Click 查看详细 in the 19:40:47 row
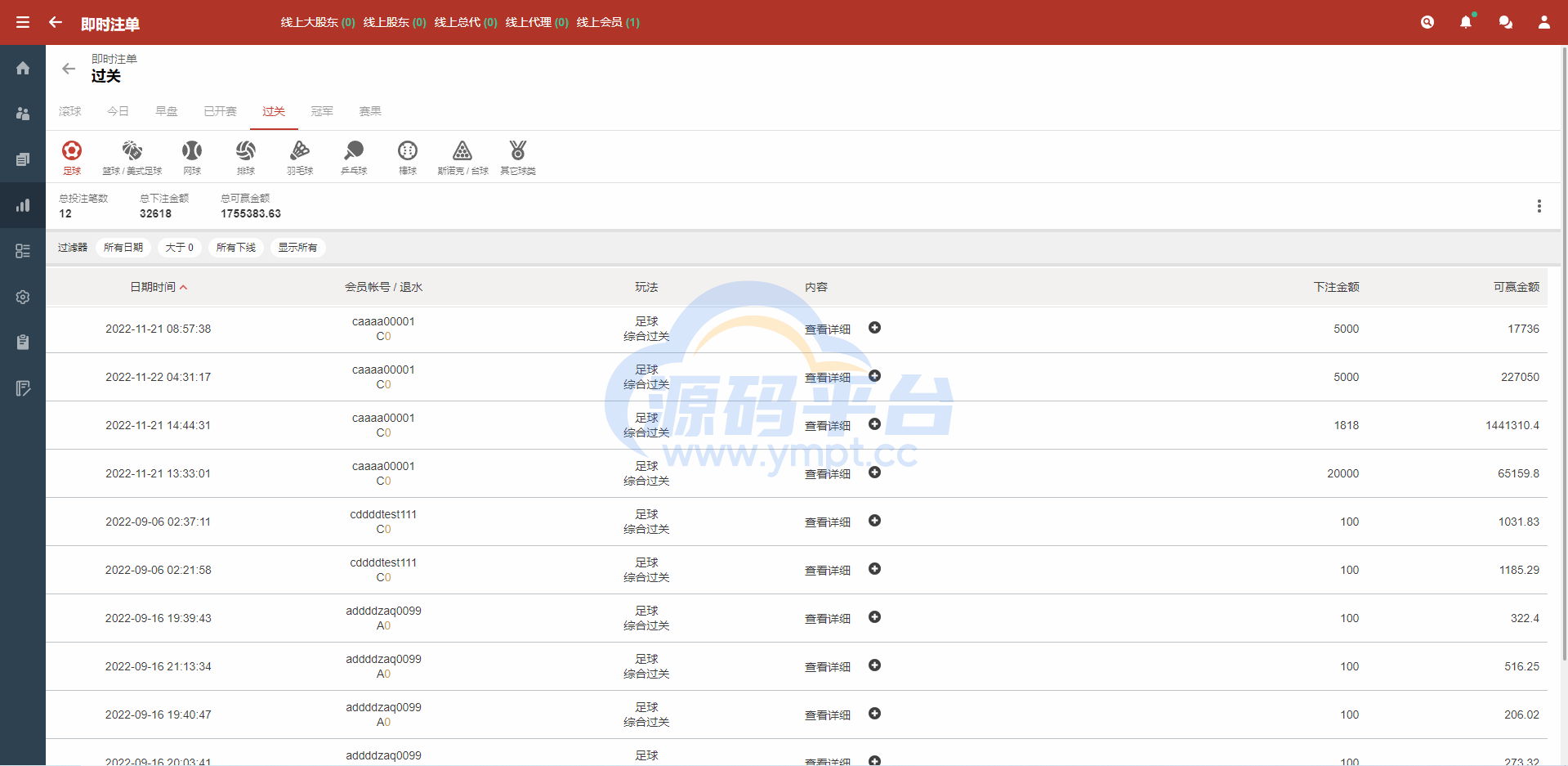Screen dimensions: 1568x766 pyautogui.click(x=828, y=715)
